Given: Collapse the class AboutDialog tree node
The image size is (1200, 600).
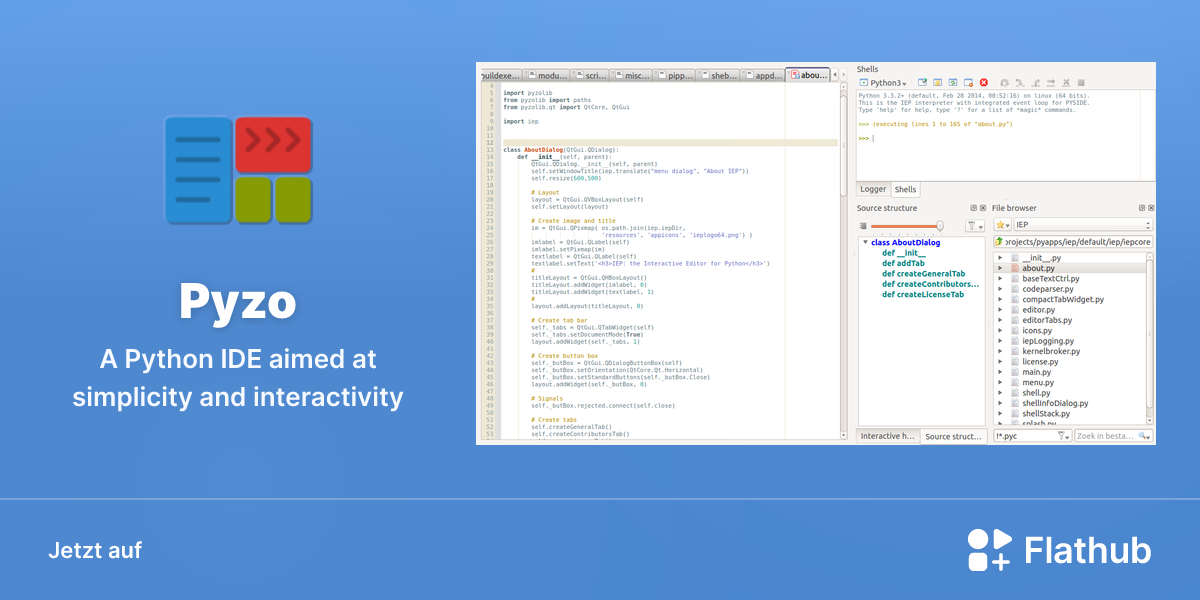Looking at the screenshot, I should pyautogui.click(x=866, y=242).
